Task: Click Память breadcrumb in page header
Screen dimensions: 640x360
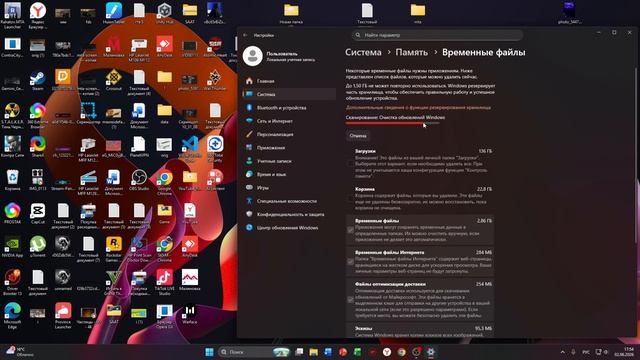Action: (411, 52)
